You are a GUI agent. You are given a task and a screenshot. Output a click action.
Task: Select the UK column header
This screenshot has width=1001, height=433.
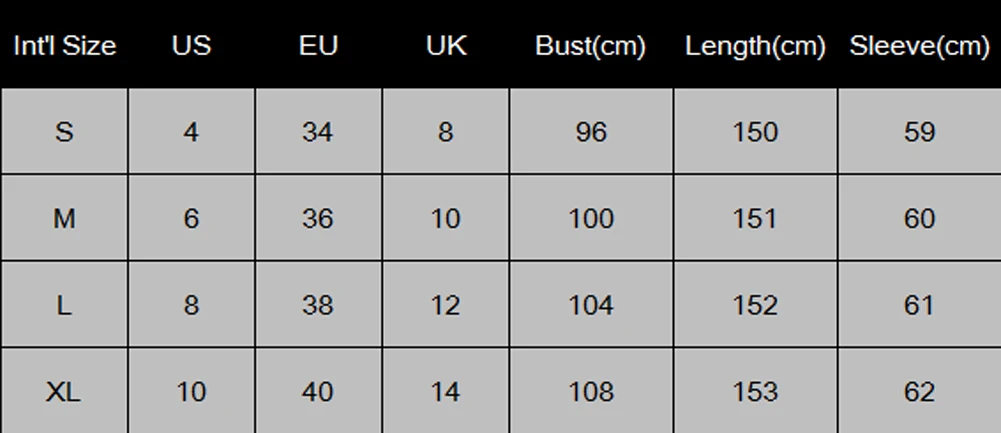pyautogui.click(x=446, y=45)
